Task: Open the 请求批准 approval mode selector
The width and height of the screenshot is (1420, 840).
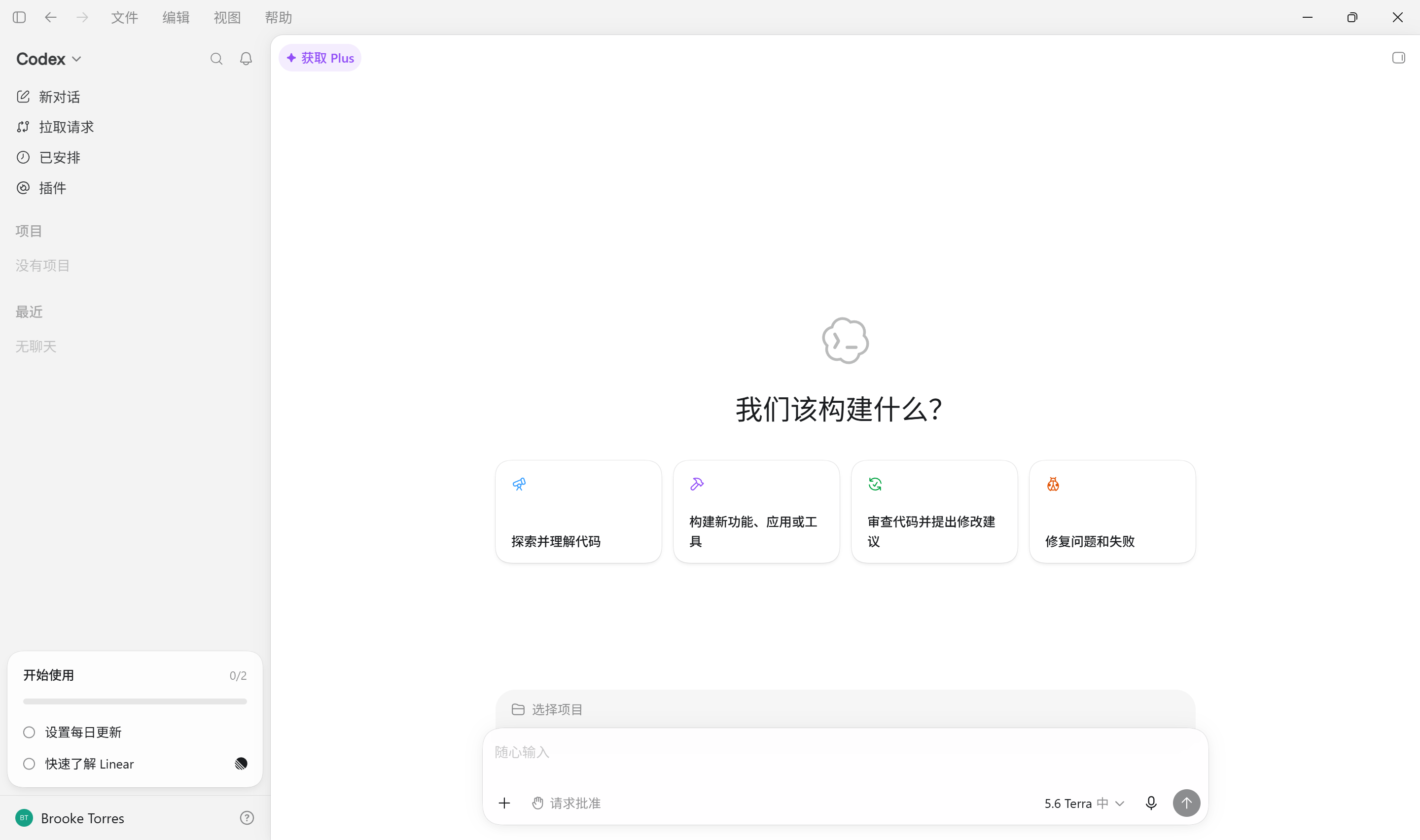Action: click(567, 803)
